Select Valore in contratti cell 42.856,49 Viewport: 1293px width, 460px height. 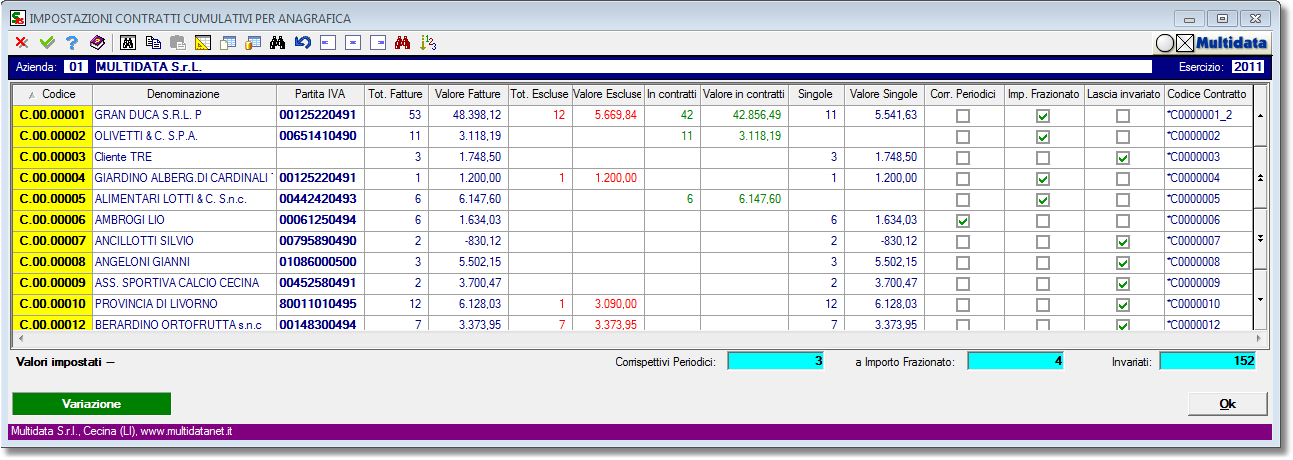(743, 116)
